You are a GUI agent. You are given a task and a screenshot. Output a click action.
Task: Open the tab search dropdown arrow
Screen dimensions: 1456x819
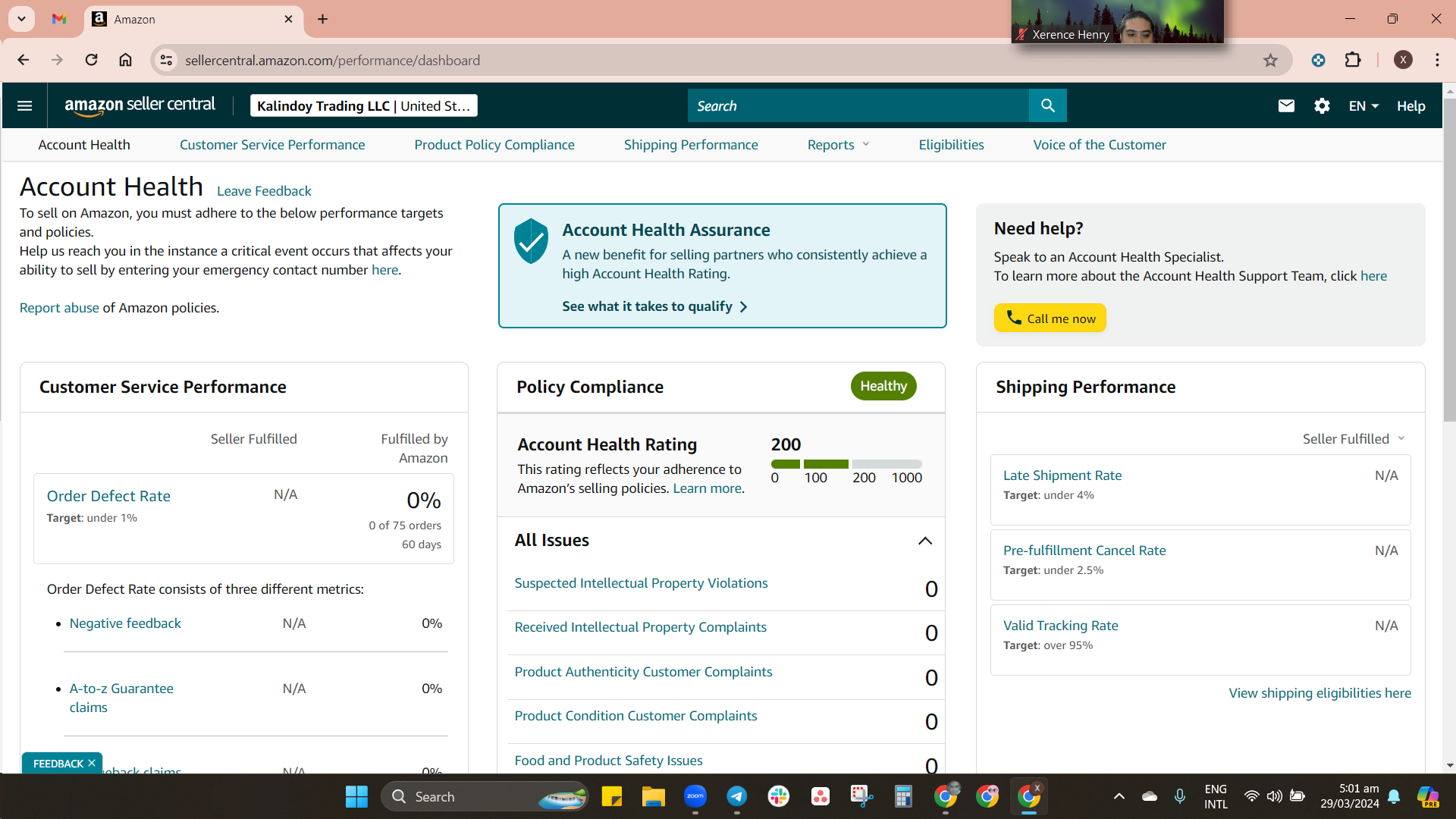click(x=21, y=19)
